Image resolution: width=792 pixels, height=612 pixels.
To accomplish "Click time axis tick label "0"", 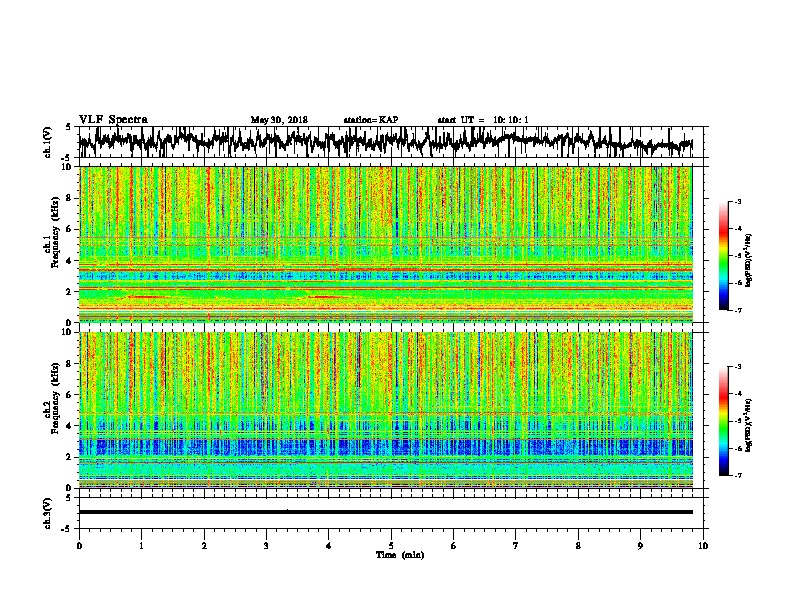I will [x=79, y=546].
